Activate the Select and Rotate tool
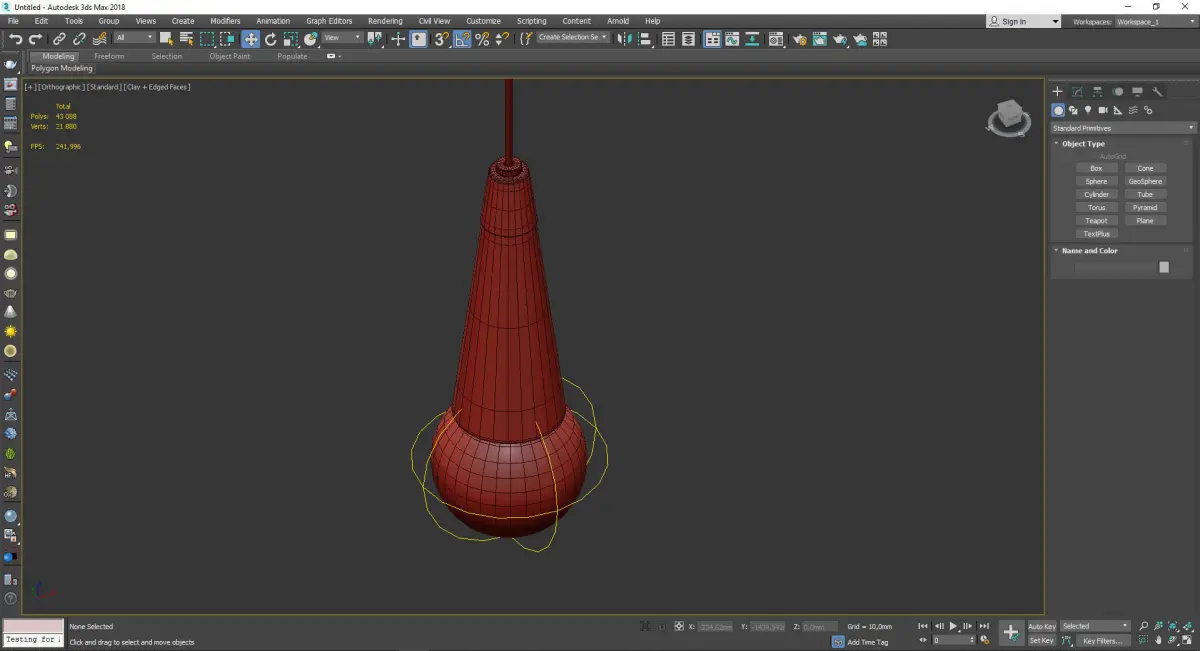The width and height of the screenshot is (1200, 651). (270, 39)
